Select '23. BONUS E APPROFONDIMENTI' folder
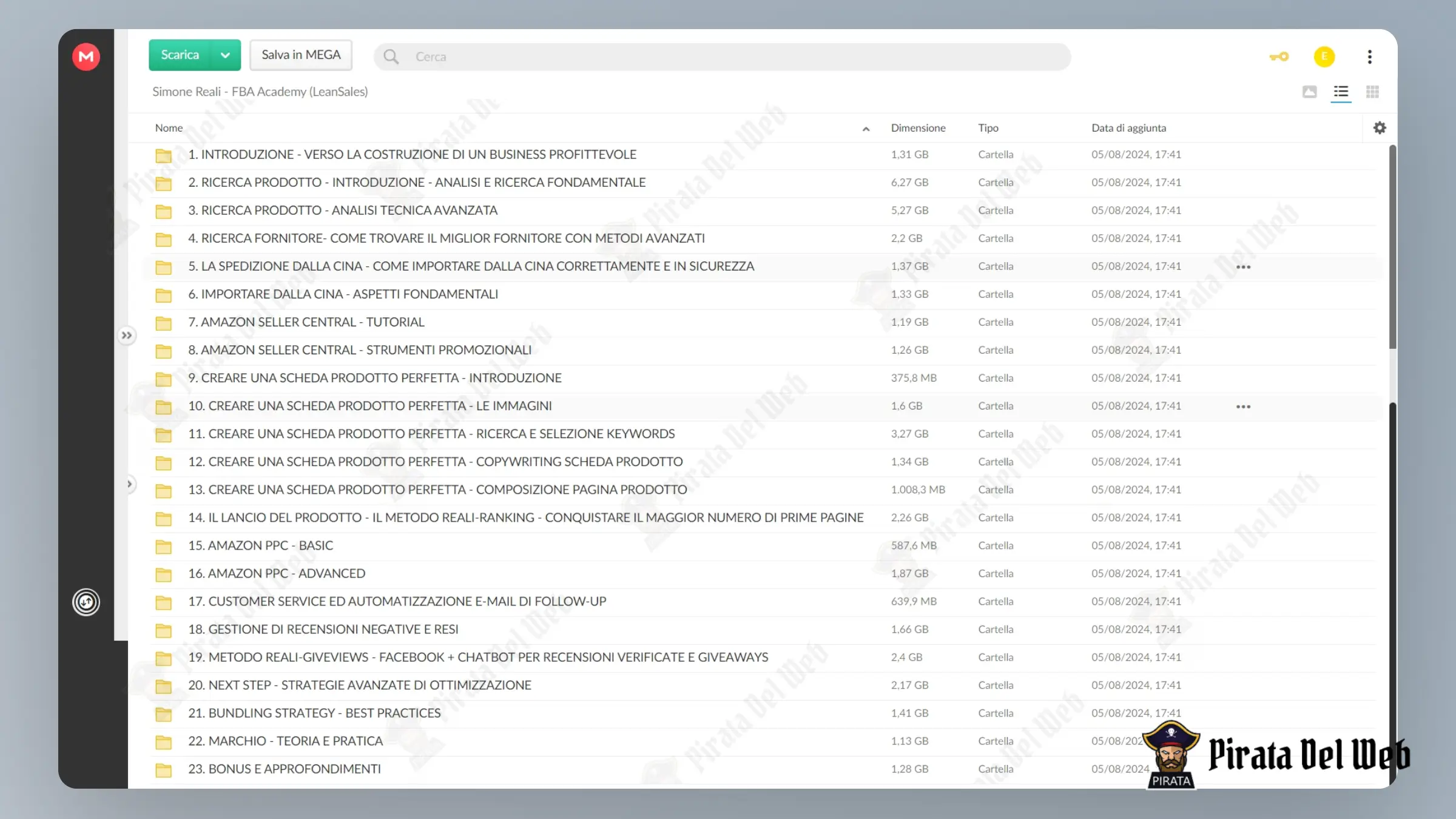Viewport: 1456px width, 819px height. (x=285, y=769)
